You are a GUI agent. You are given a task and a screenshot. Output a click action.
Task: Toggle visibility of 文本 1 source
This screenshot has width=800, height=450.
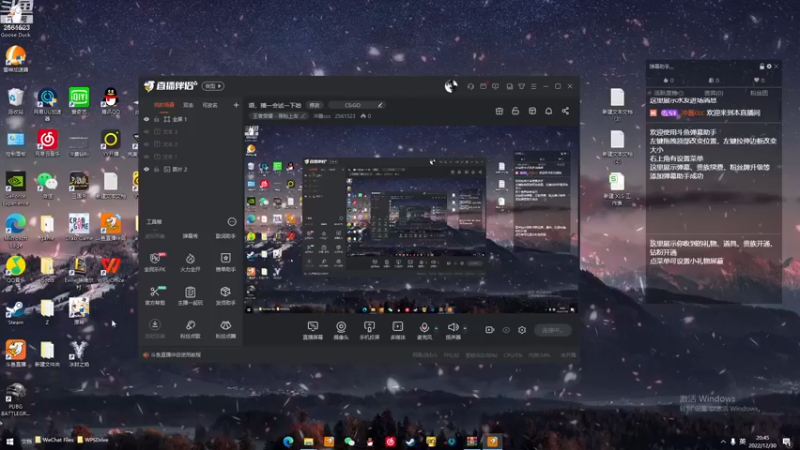(146, 157)
